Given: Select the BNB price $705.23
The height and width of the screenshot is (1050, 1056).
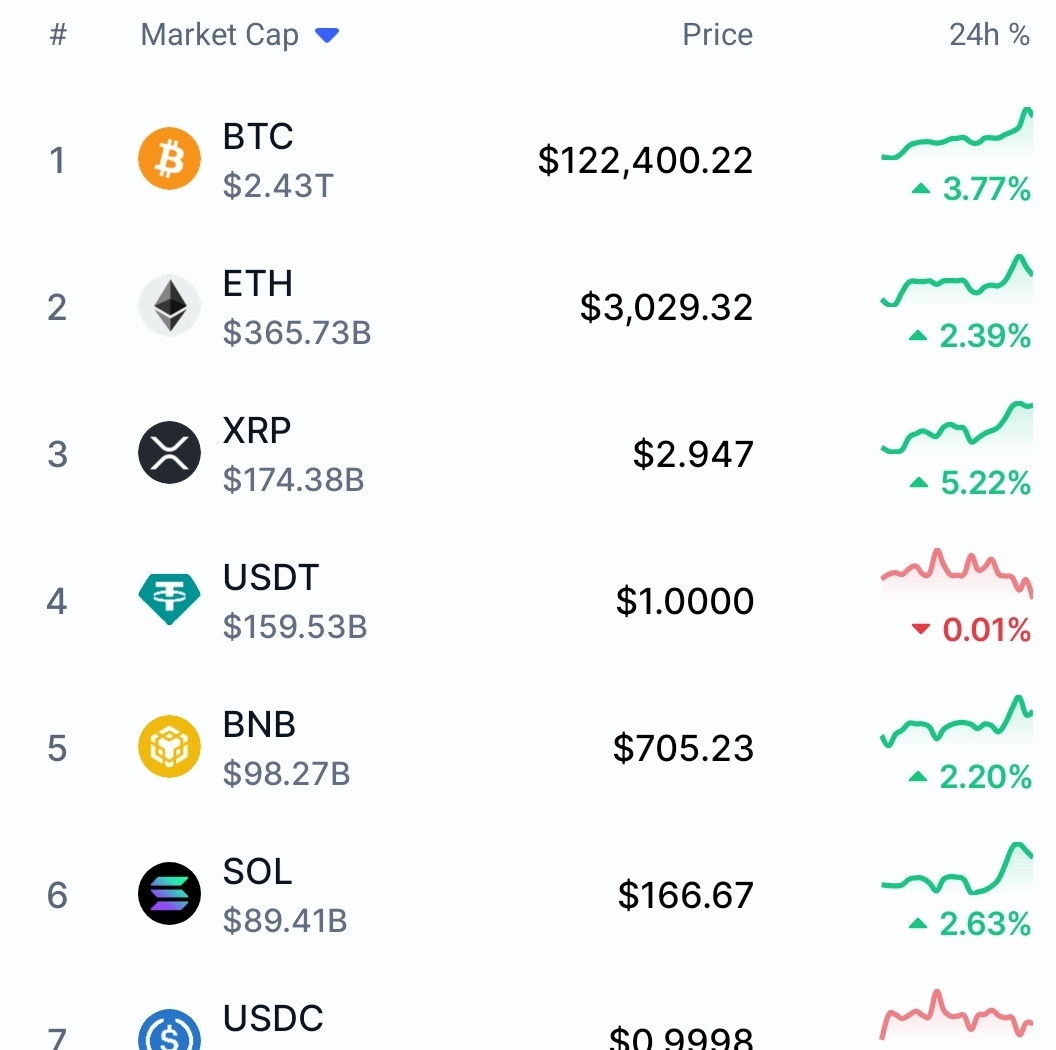Looking at the screenshot, I should click(x=683, y=748).
